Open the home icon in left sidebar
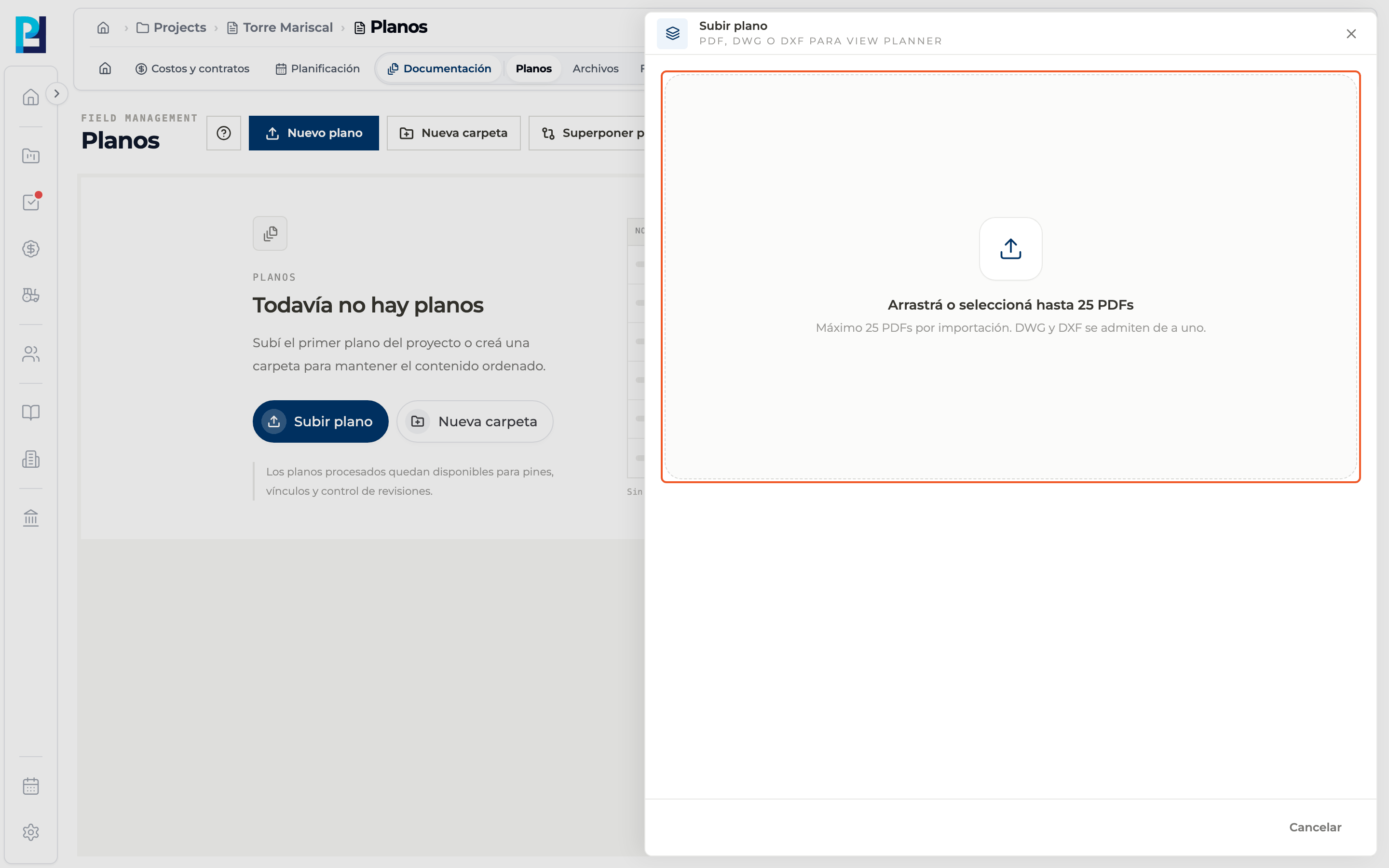Viewport: 1389px width, 868px height. click(30, 97)
